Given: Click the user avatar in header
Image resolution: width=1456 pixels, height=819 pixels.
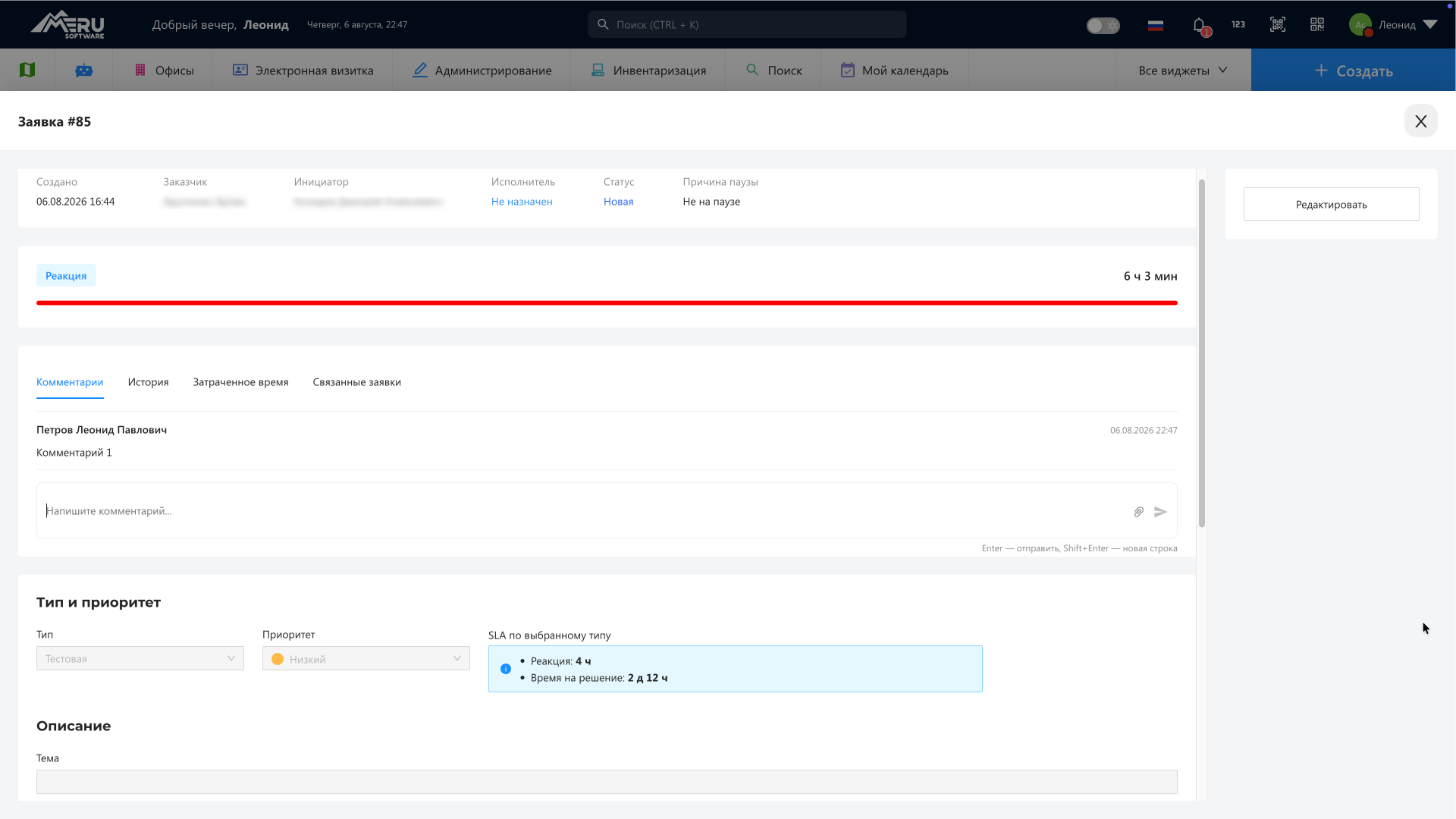Looking at the screenshot, I should [x=1360, y=24].
